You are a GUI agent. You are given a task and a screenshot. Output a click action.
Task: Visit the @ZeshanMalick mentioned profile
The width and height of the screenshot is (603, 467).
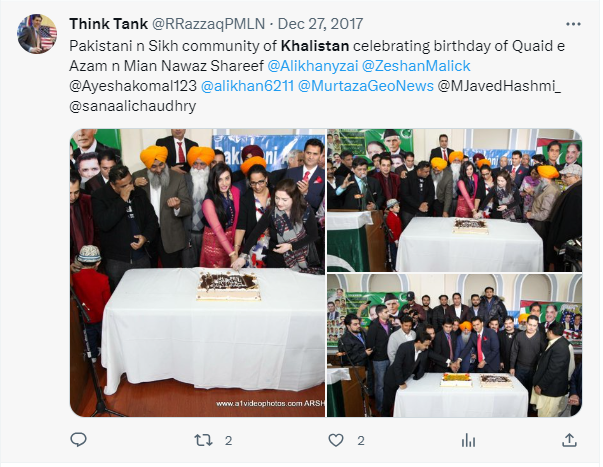tap(416, 66)
